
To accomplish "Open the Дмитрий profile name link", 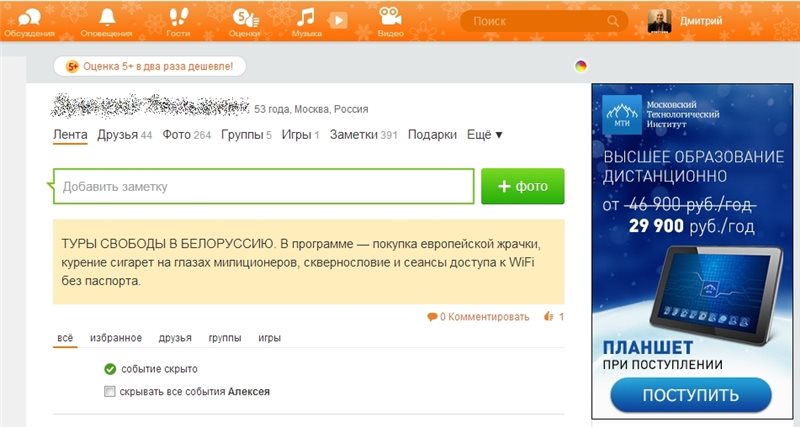I will 701,21.
